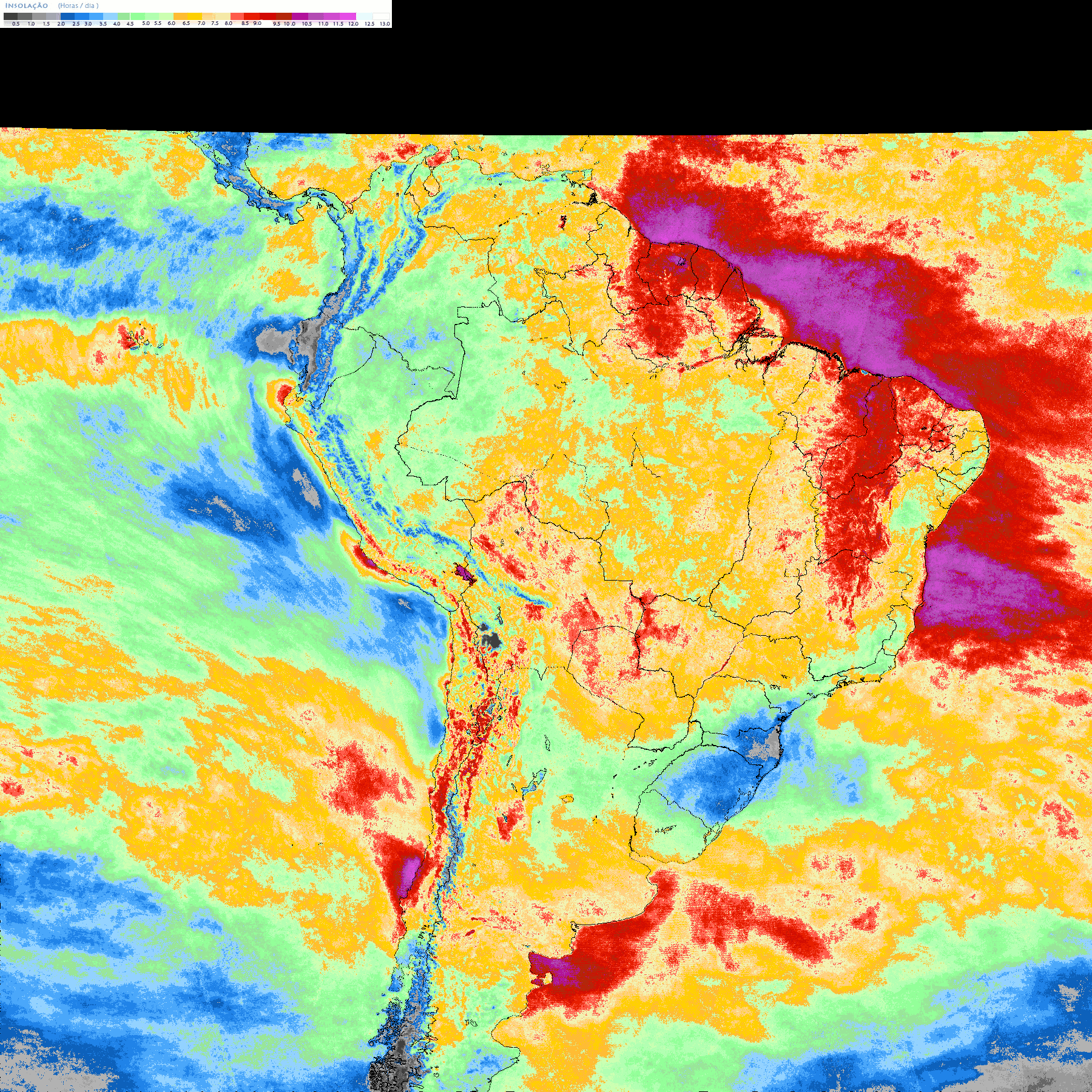
Task: Click the "12.0" legend value
Action: pos(353,24)
